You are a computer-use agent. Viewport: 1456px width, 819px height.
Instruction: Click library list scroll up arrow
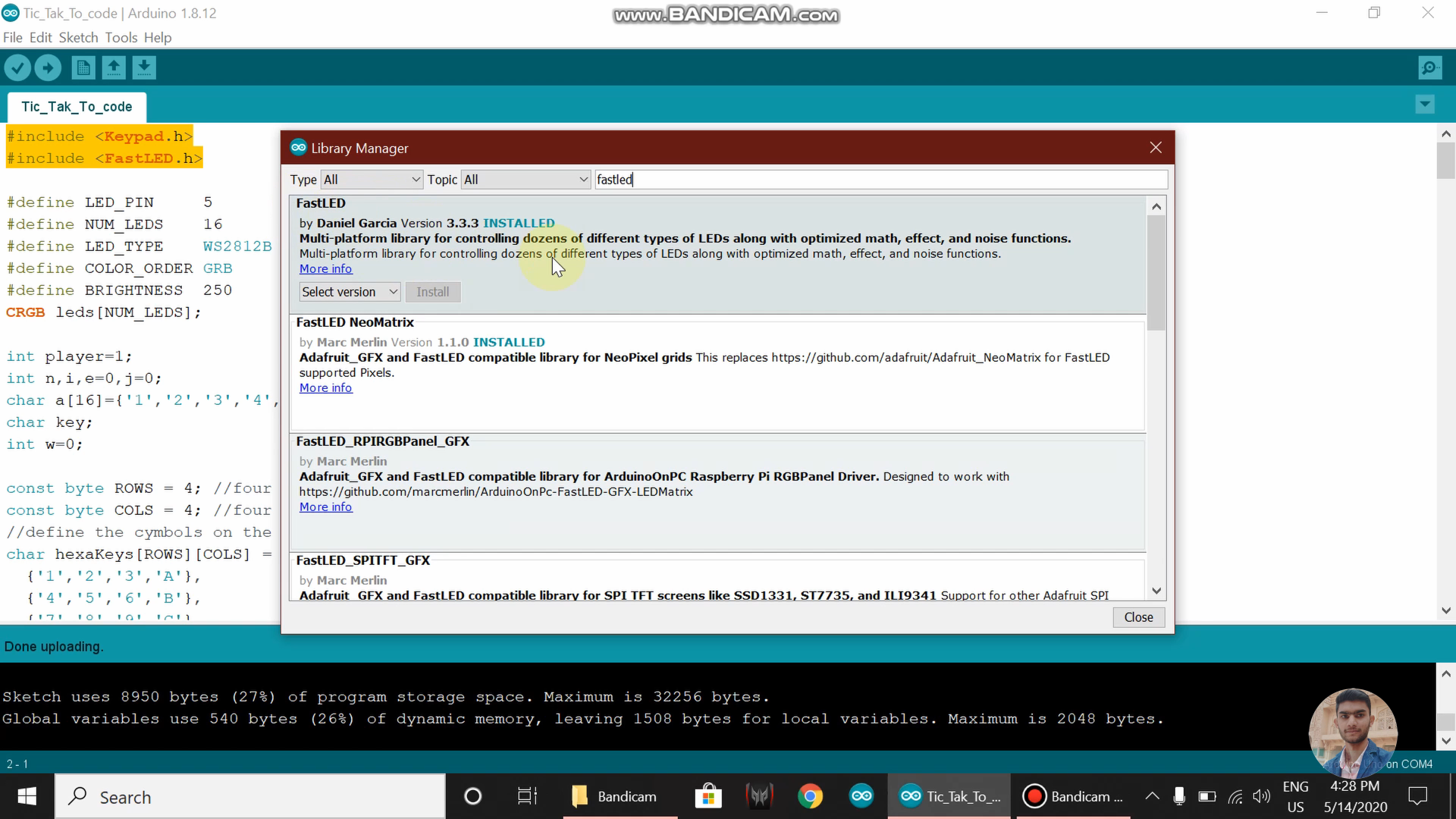pos(1156,206)
